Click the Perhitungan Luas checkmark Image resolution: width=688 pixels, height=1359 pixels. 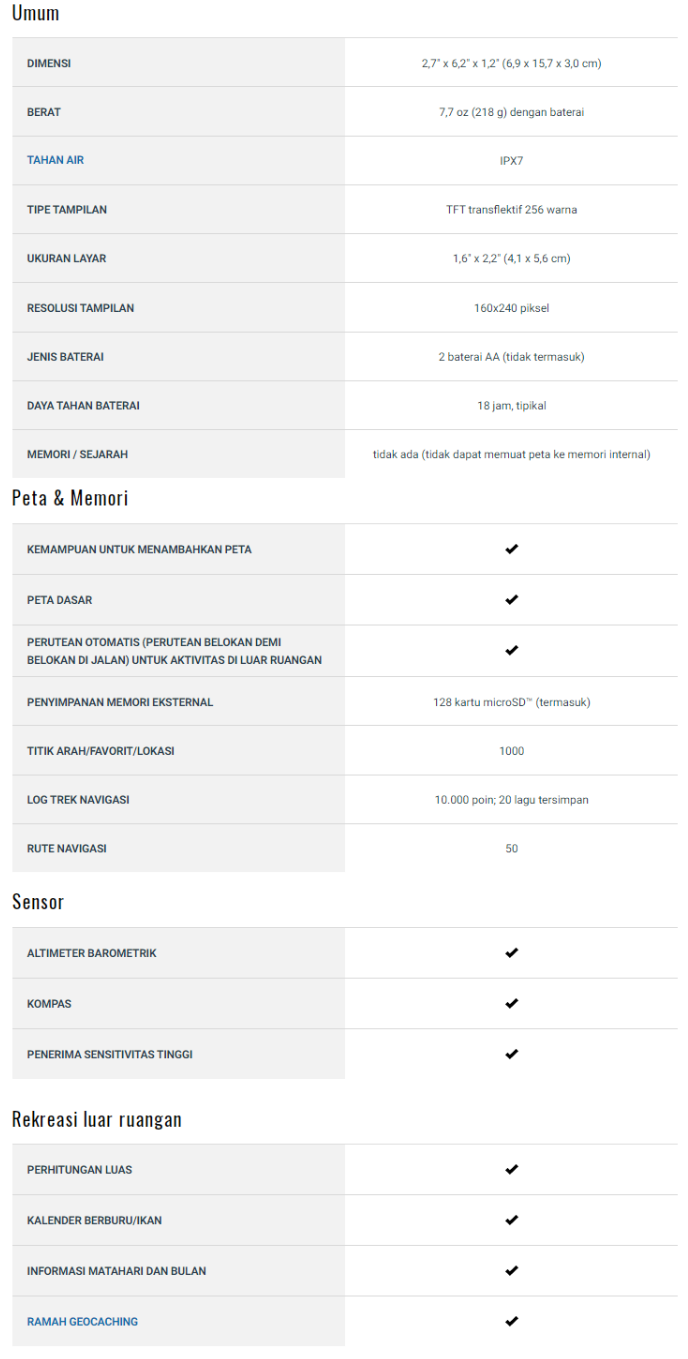512,1169
